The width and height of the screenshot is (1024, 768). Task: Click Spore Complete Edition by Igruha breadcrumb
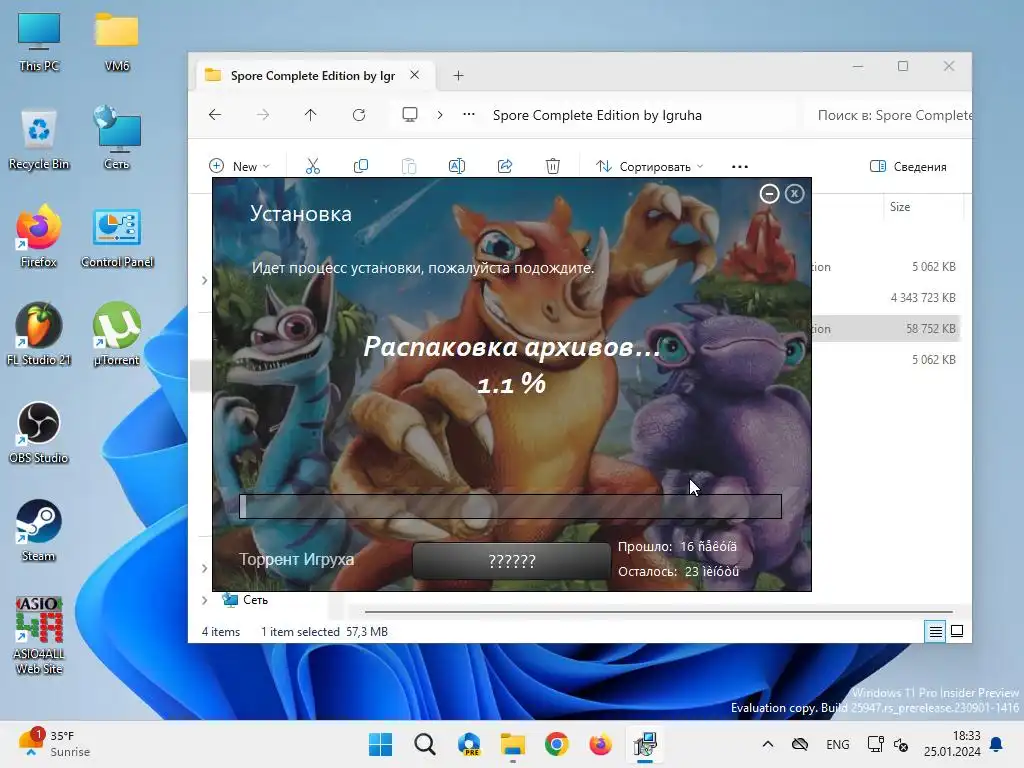click(597, 115)
